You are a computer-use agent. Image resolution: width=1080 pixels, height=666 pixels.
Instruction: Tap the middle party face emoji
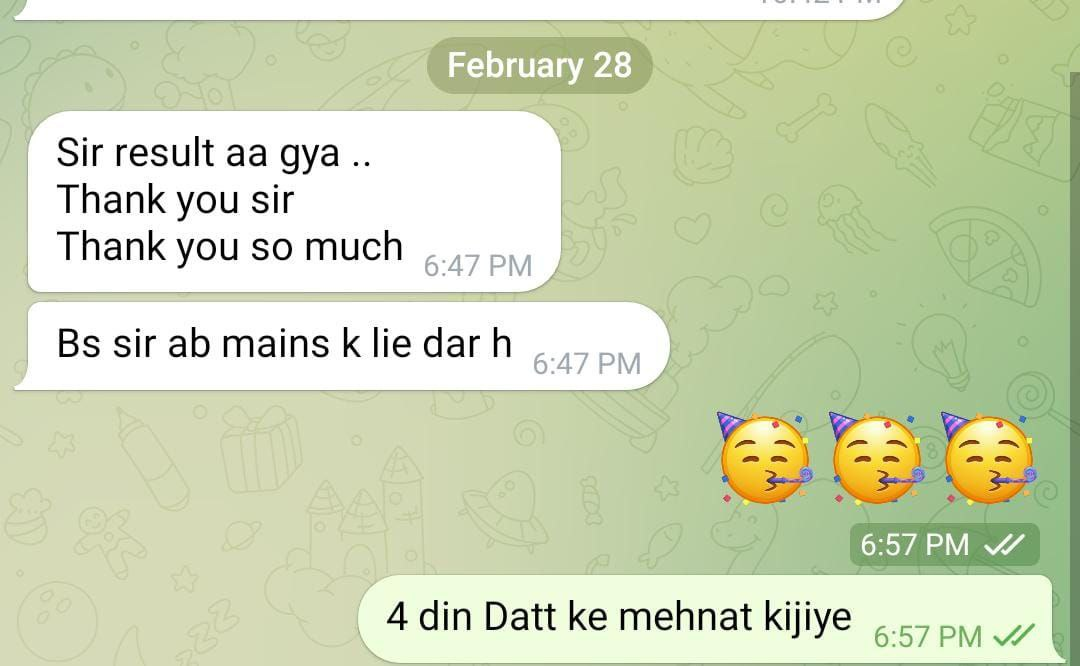876,458
